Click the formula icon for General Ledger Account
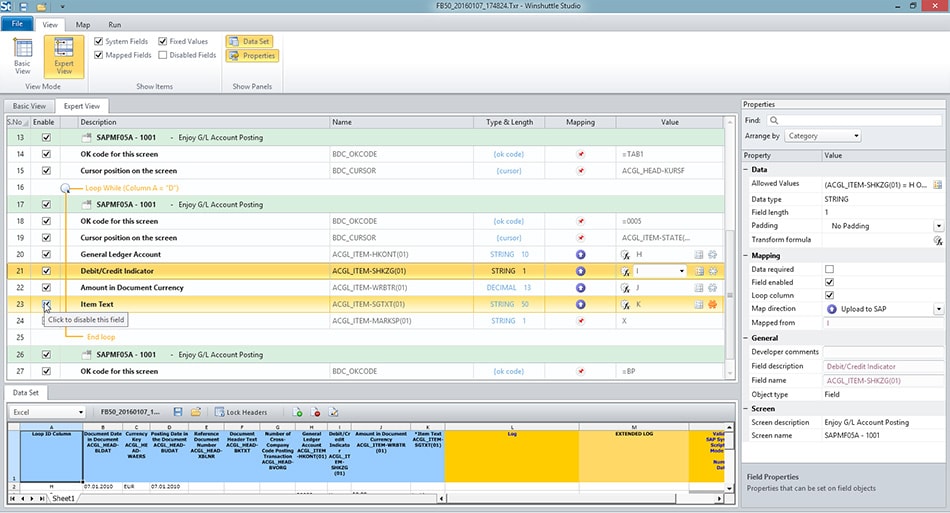This screenshot has height=513, width=950. [626, 255]
